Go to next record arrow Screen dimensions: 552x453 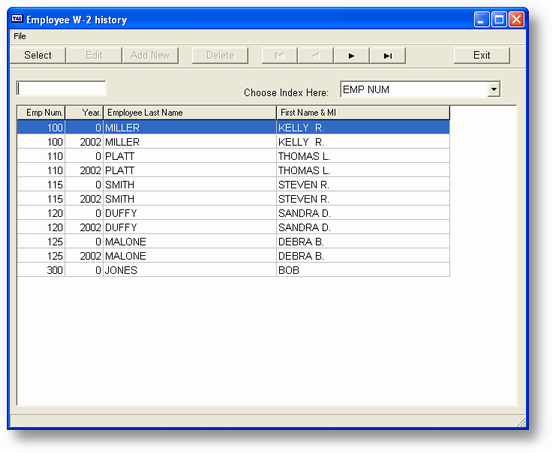pyautogui.click(x=351, y=56)
